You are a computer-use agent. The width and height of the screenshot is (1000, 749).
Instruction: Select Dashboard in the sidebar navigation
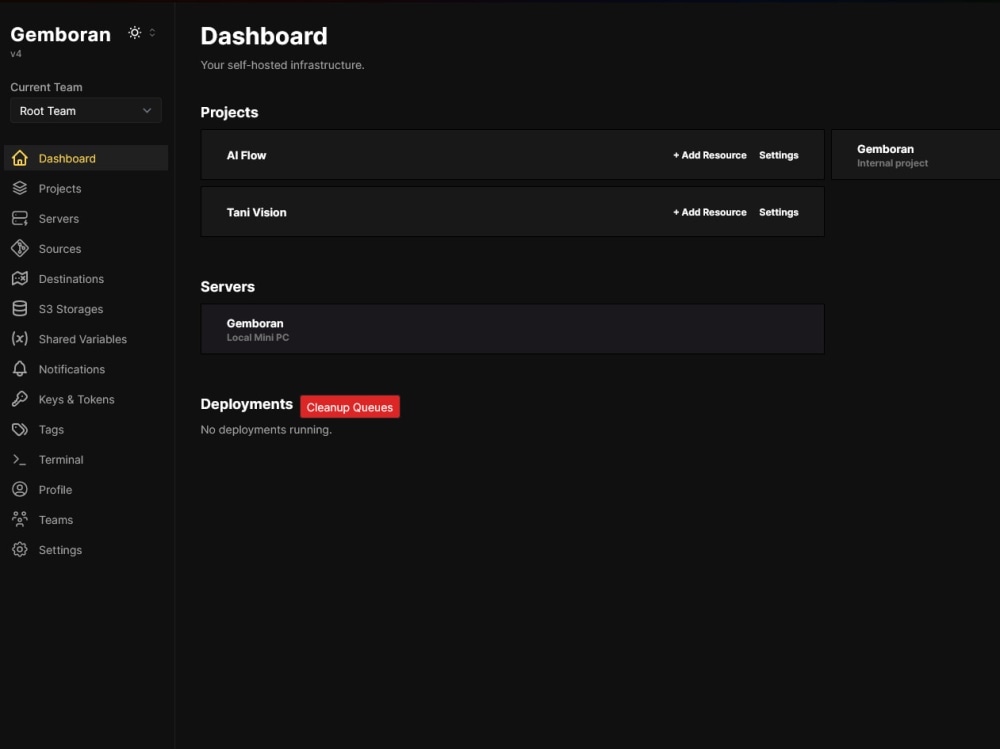click(x=67, y=158)
